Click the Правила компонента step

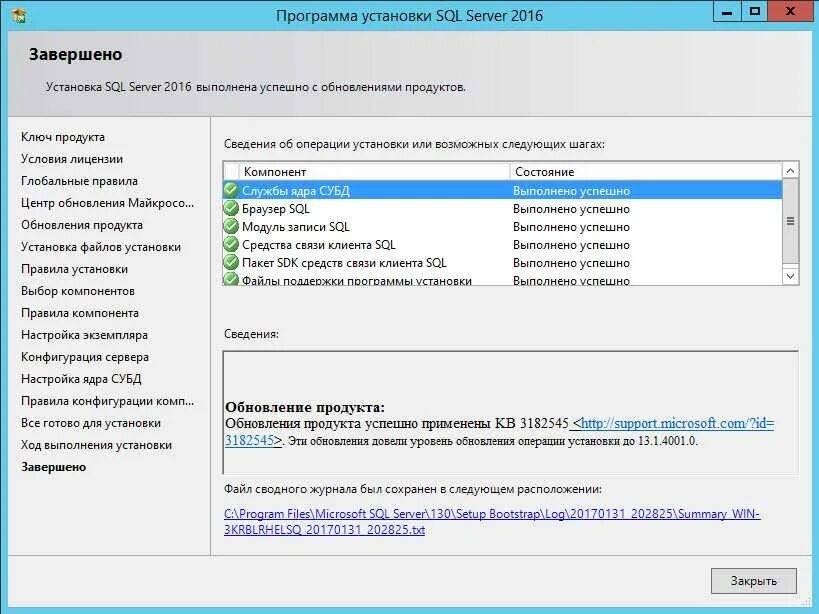click(80, 313)
